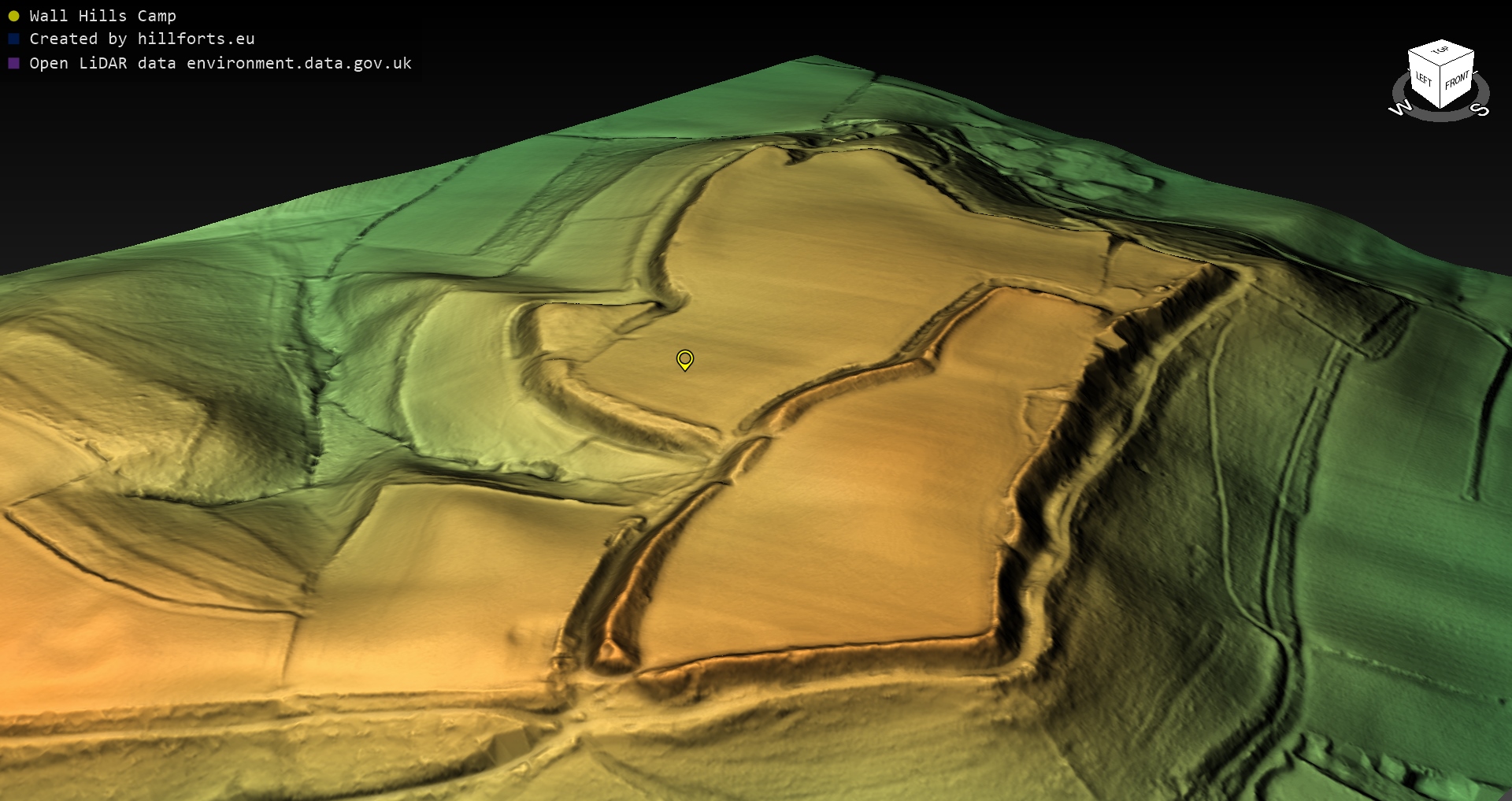Click the purple square legend marker
The image size is (1512, 801).
pos(13,63)
